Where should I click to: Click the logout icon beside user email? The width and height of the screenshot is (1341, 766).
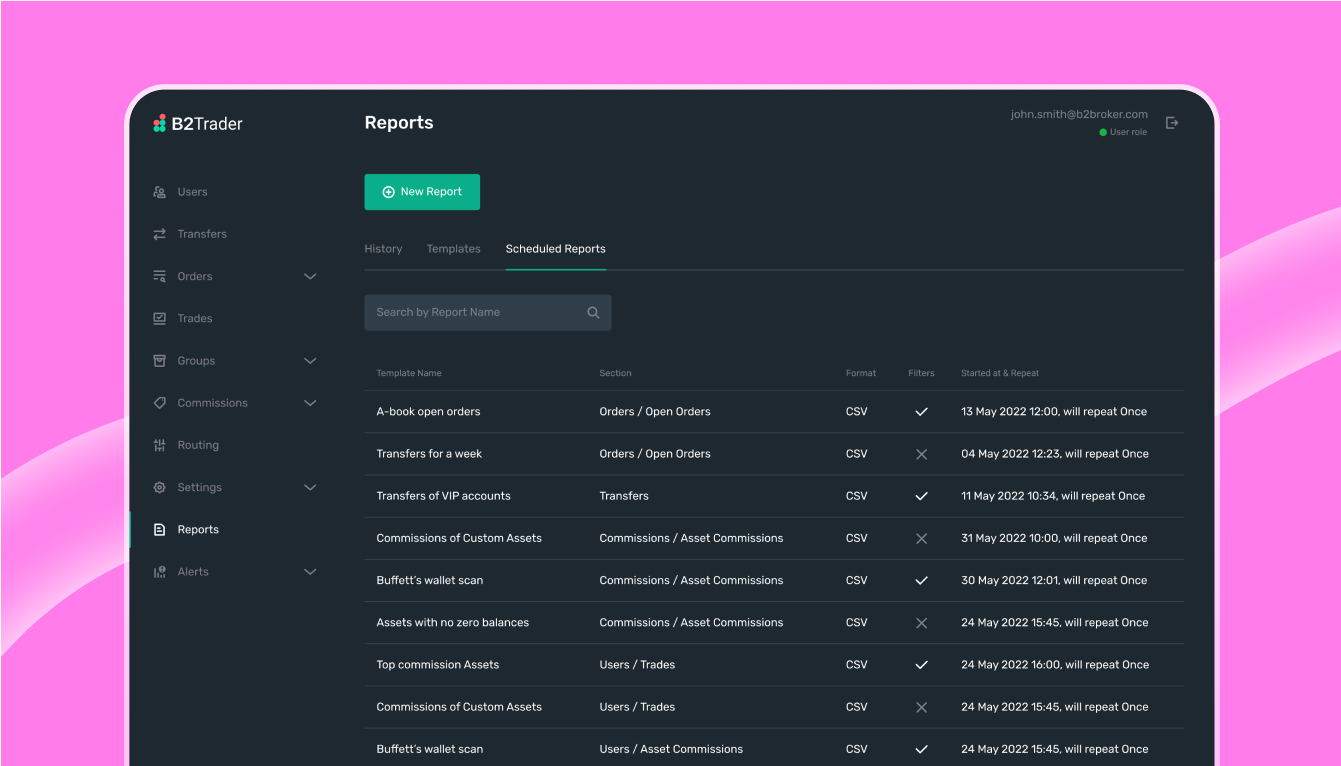pyautogui.click(x=1172, y=123)
